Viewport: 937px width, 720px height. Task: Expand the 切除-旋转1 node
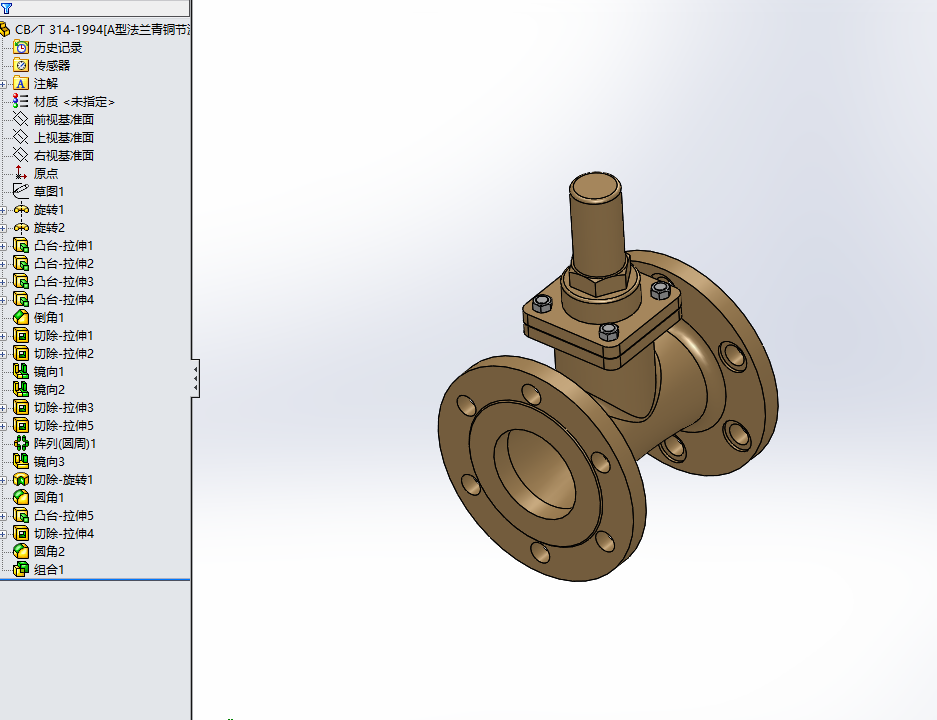(x=3, y=480)
